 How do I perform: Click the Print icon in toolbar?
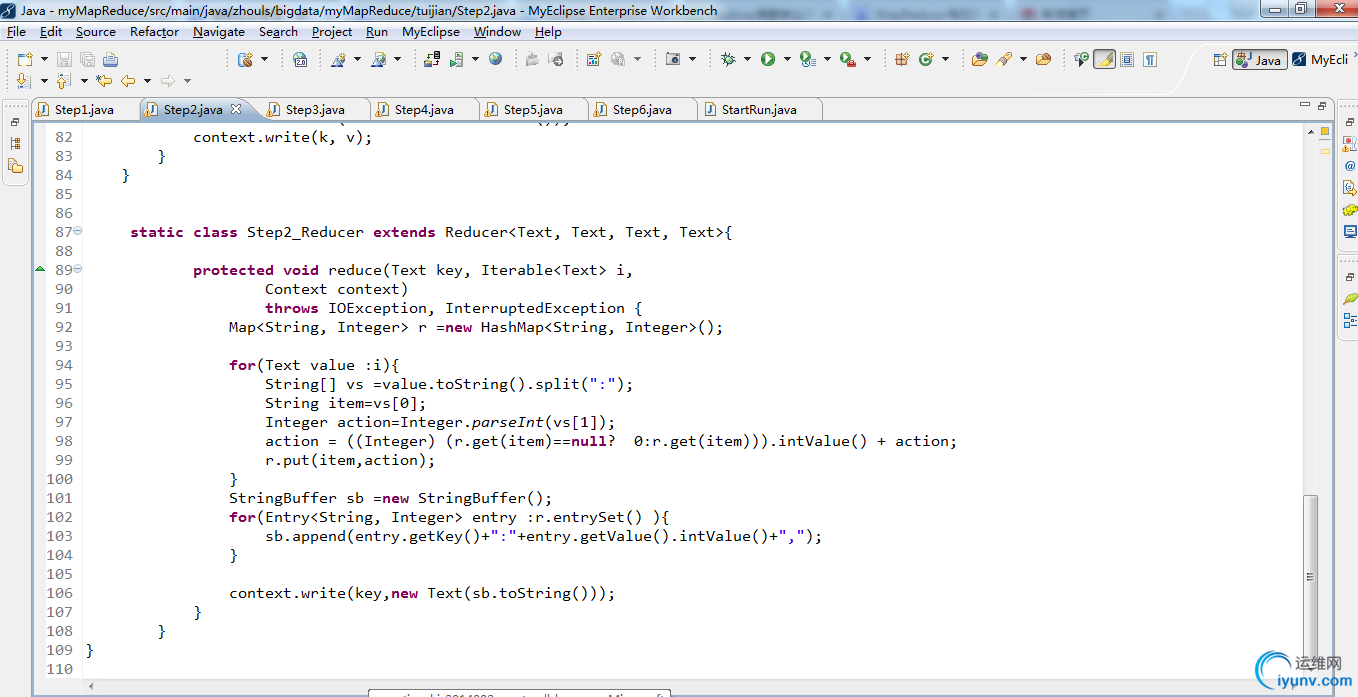[x=110, y=59]
